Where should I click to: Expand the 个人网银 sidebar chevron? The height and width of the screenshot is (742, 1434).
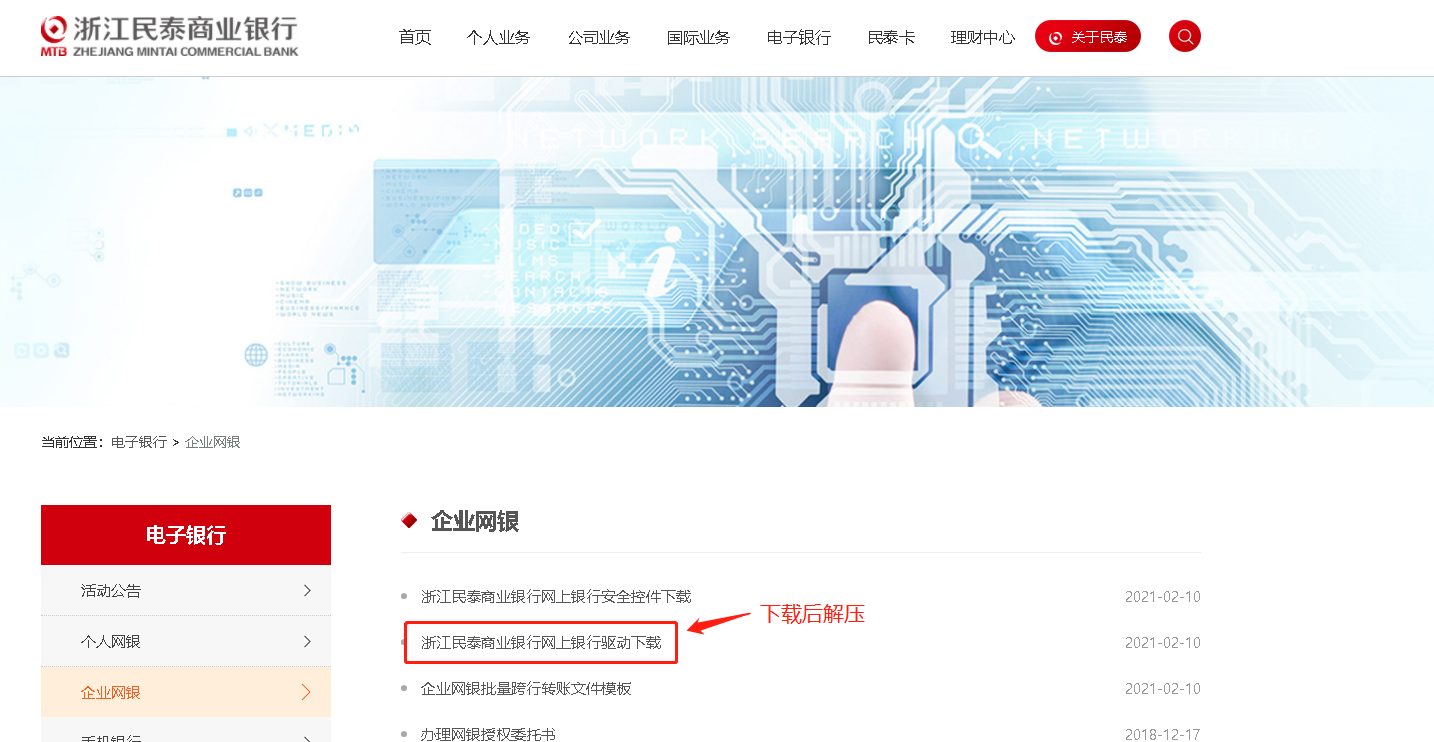(x=307, y=641)
